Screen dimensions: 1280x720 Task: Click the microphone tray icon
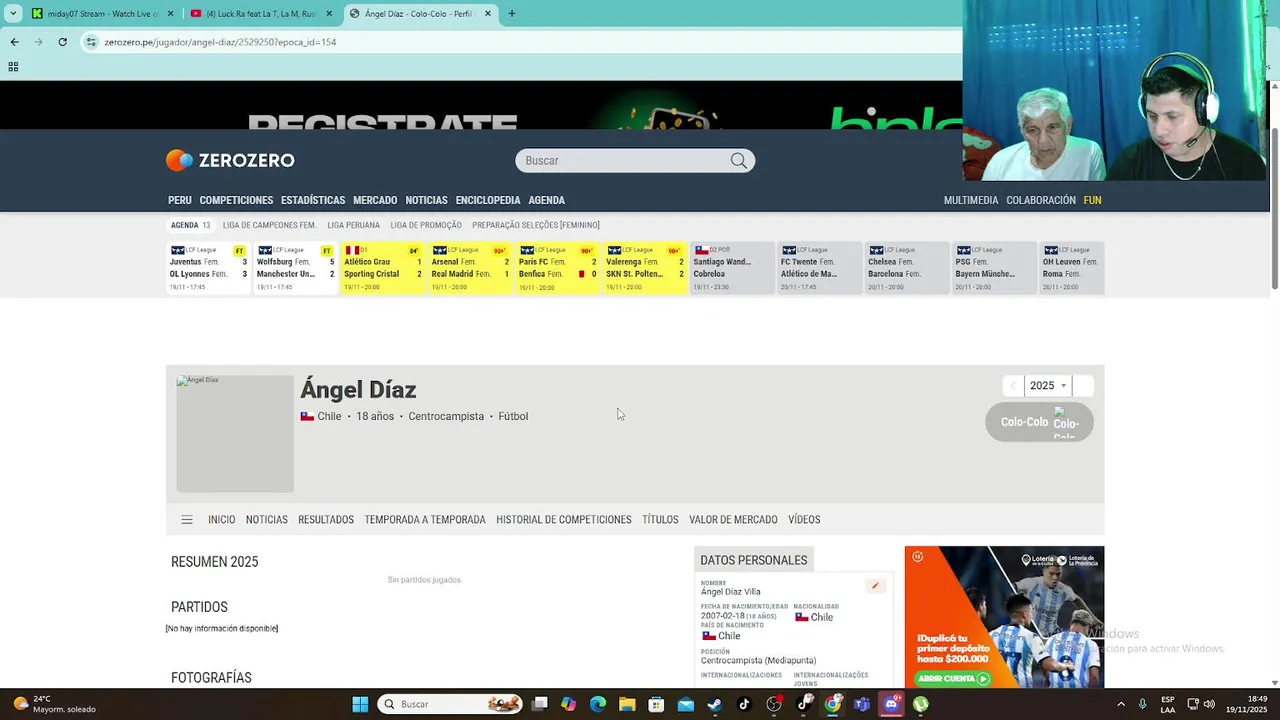tap(1142, 704)
